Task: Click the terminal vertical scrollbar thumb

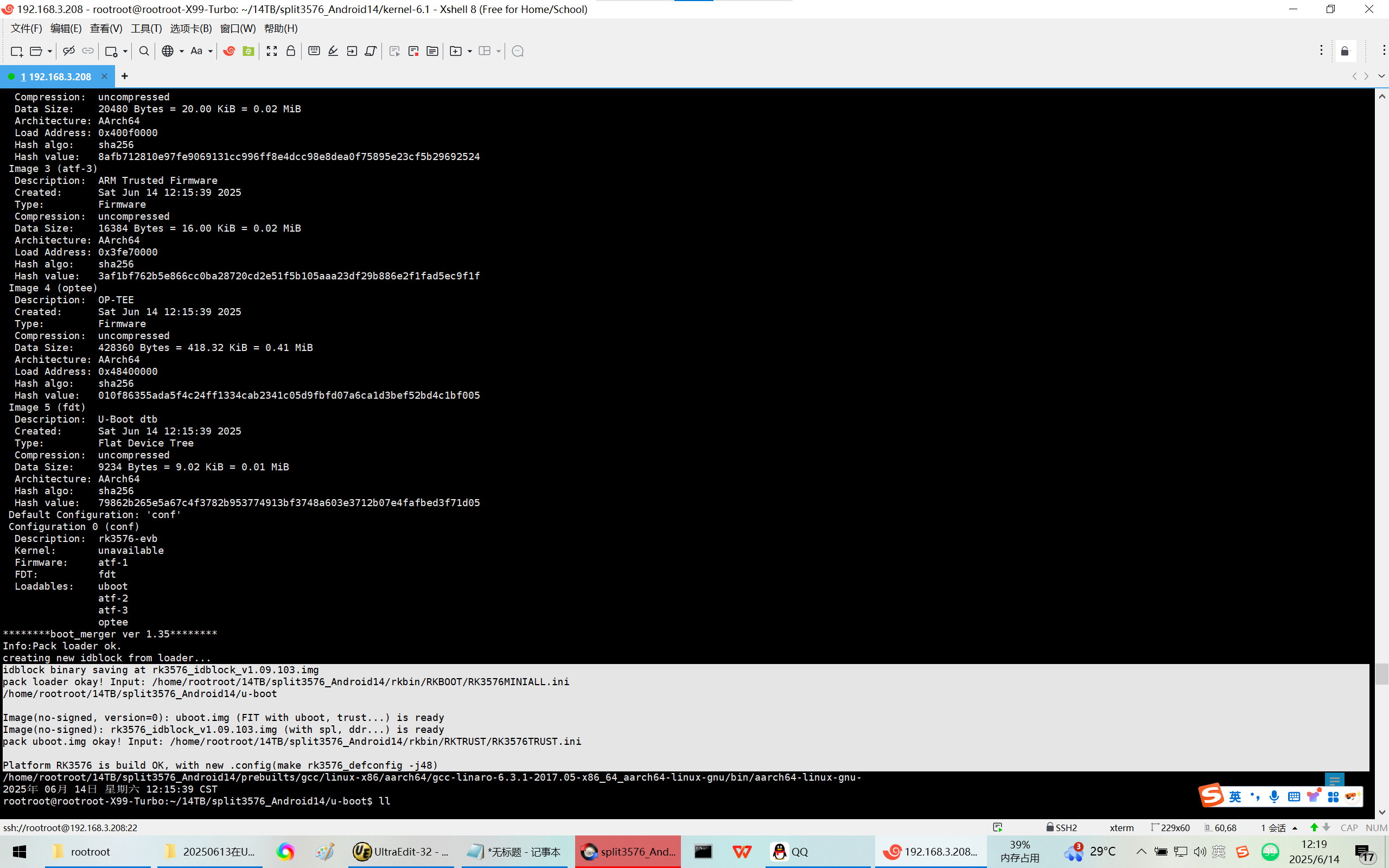Action: (x=1381, y=673)
